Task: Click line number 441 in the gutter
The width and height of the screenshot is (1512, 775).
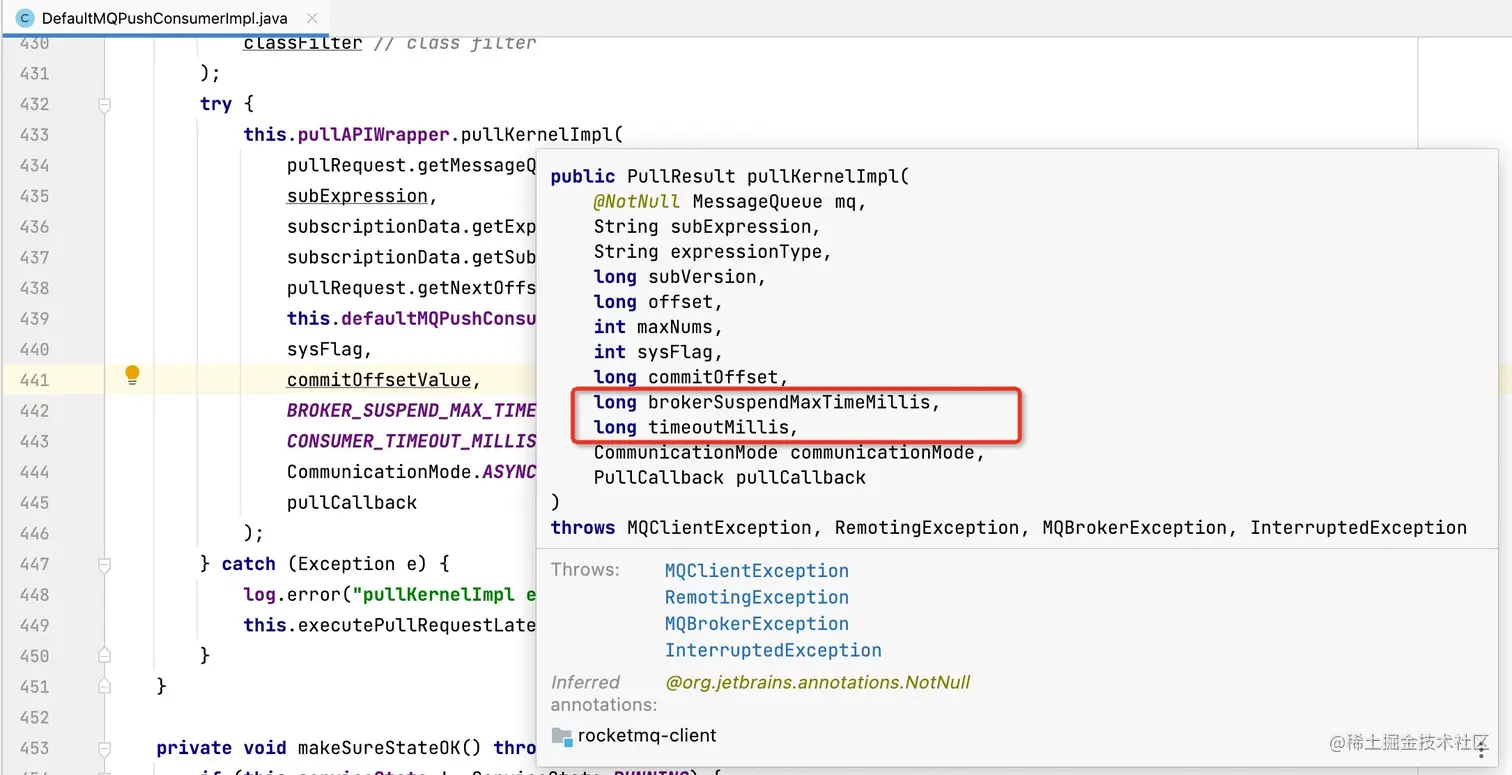Action: pos(34,380)
